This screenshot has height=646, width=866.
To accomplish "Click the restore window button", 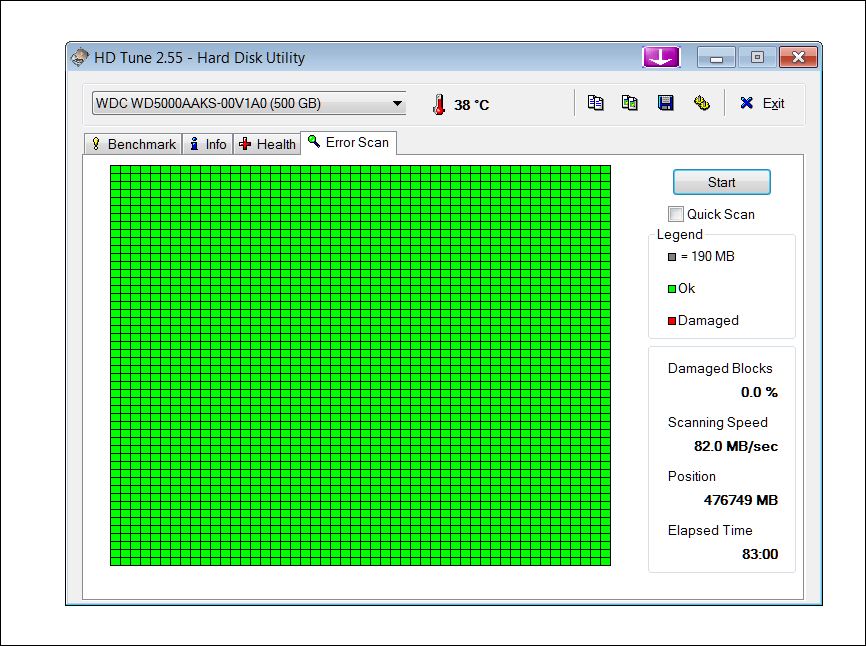I will click(x=757, y=57).
